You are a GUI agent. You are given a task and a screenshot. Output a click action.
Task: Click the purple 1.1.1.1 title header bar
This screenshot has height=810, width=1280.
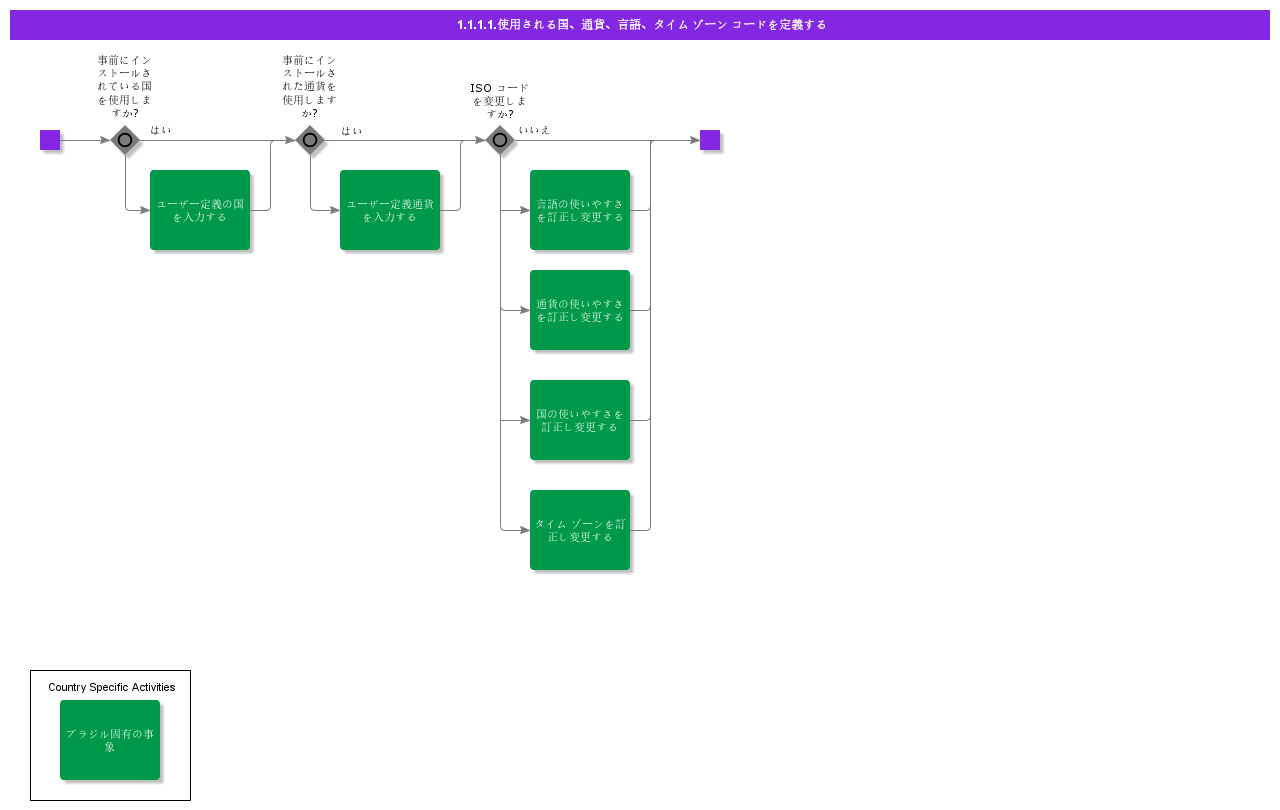pyautogui.click(x=640, y=25)
